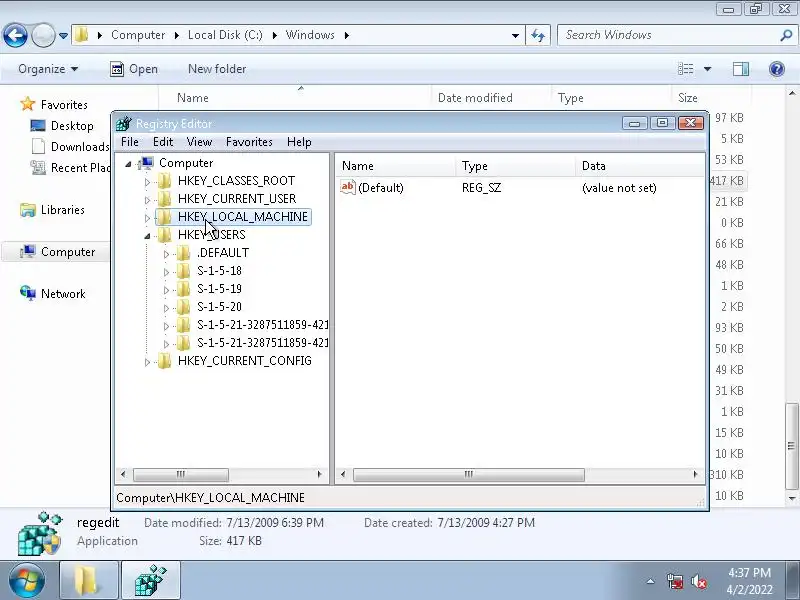This screenshot has width=800, height=600.
Task: Collapse the HKEY_USERS key
Action: [x=147, y=236]
